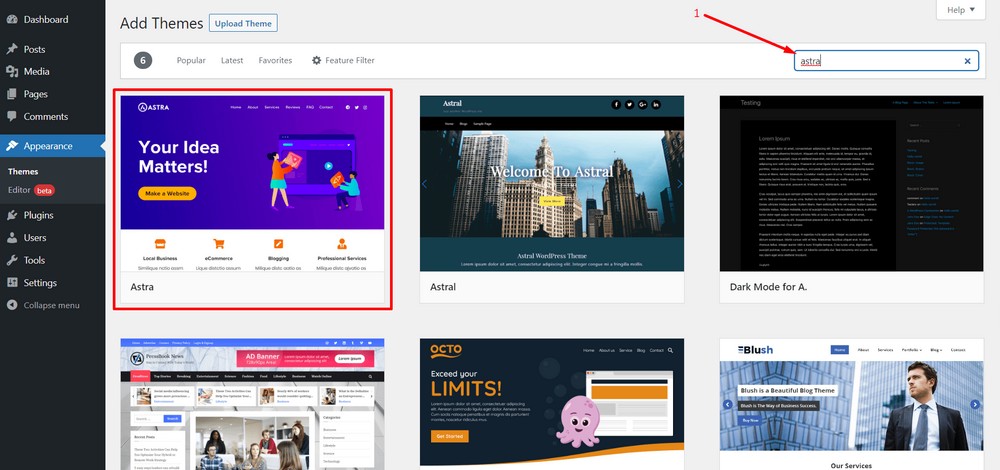Image resolution: width=1000 pixels, height=470 pixels.
Task: Click the Users person icon
Action: [x=12, y=237]
